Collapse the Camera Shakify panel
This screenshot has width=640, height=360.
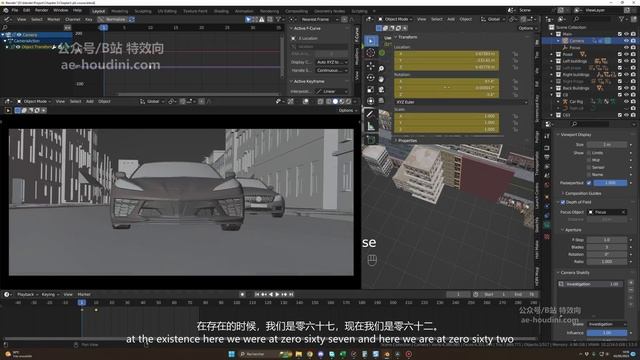pyautogui.click(x=574, y=273)
